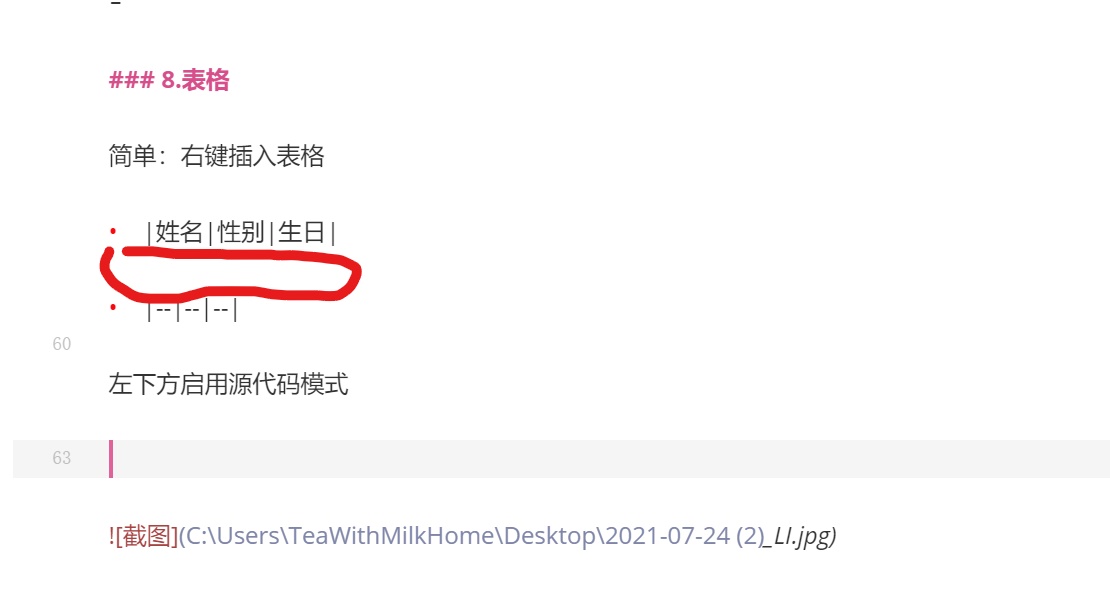Click the "![截图]" image alt text
Viewport: 1110px width, 598px height.
144,536
